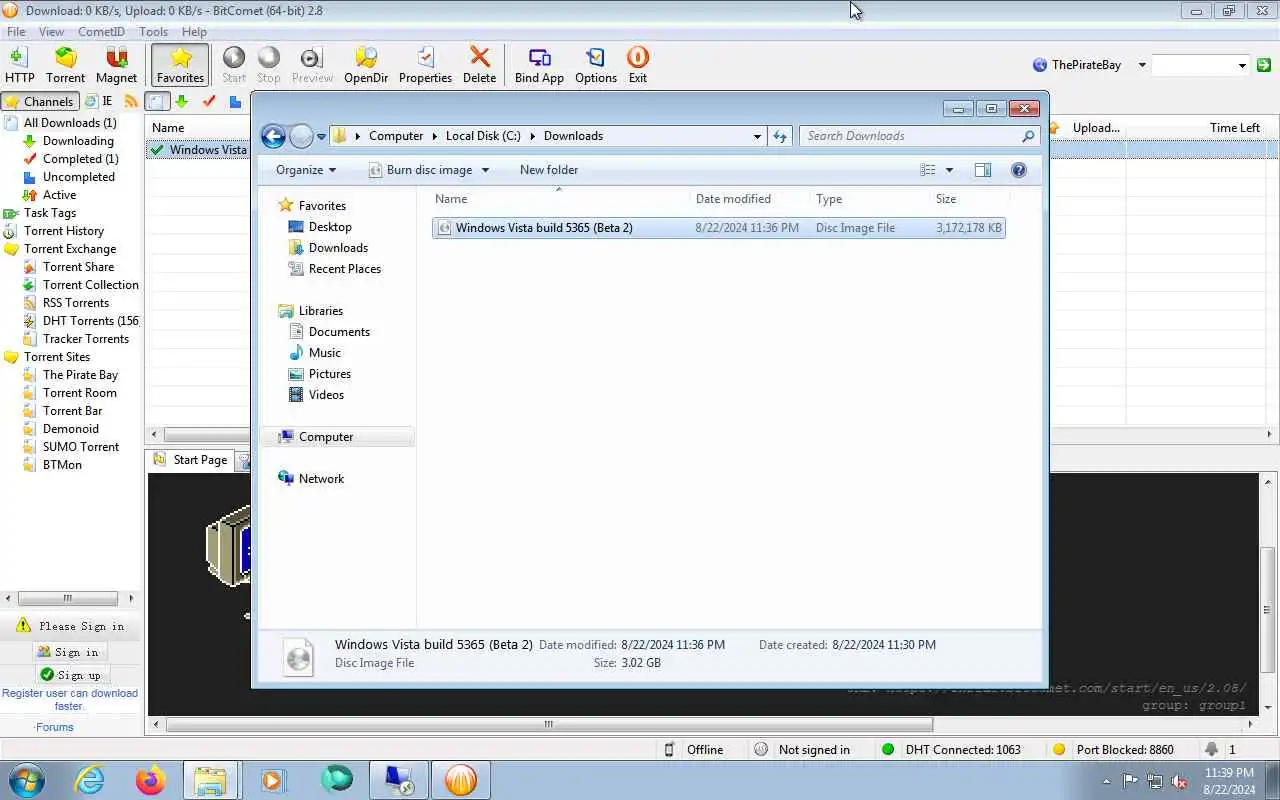The height and width of the screenshot is (800, 1280).
Task: Select Completed (1) in sidebar
Action: pos(80,159)
